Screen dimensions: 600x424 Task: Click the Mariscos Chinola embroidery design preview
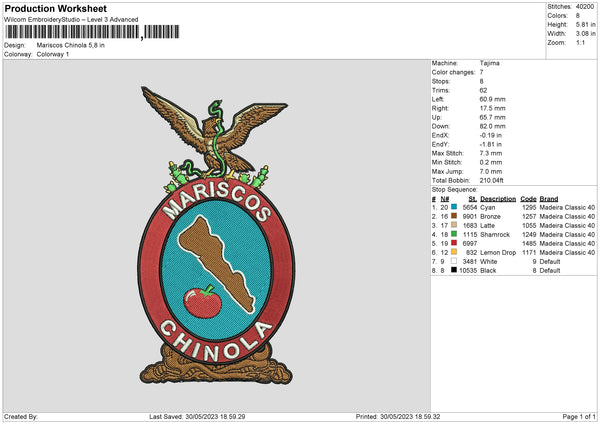tap(216, 235)
